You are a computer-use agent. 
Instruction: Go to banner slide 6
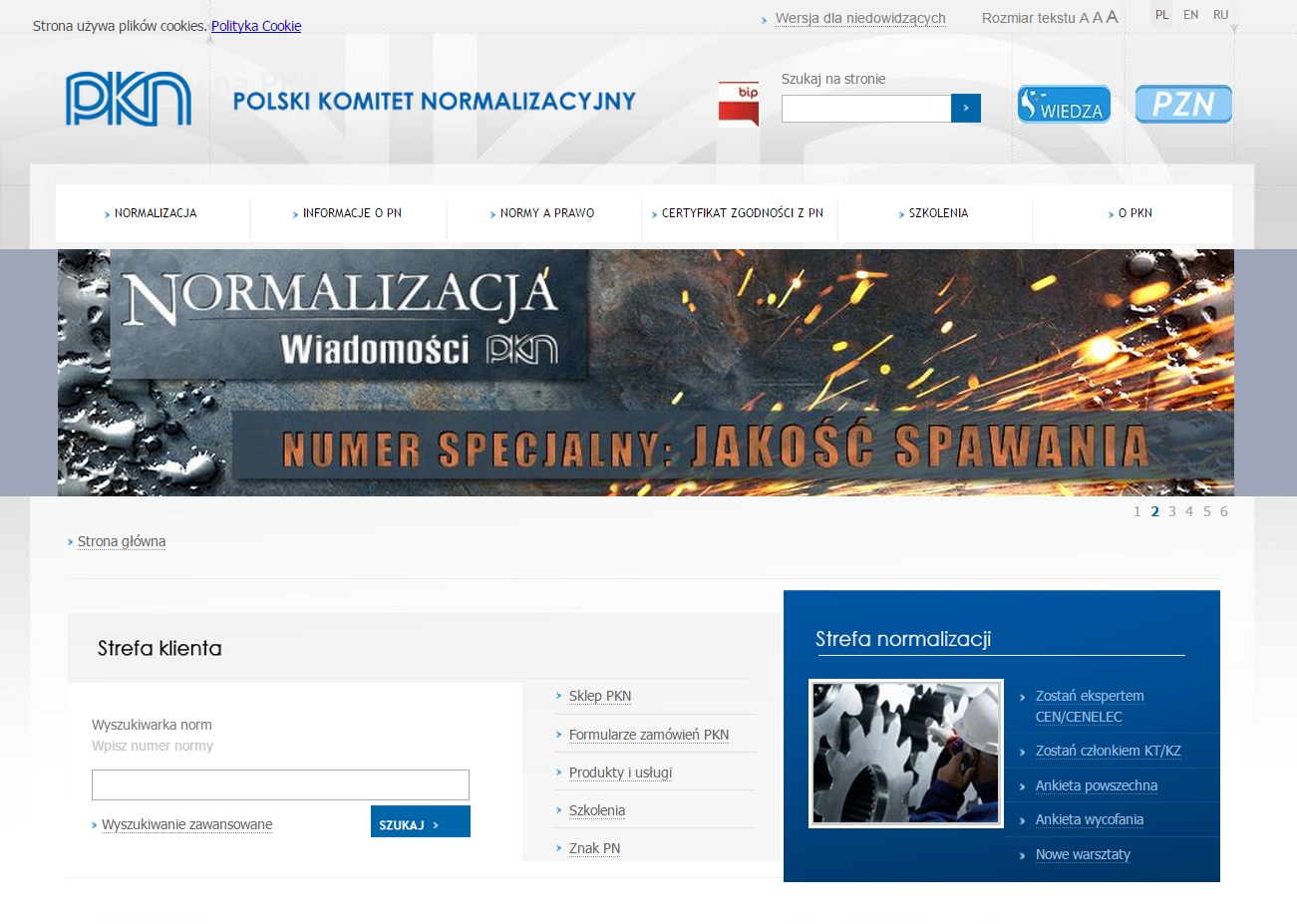1224,511
